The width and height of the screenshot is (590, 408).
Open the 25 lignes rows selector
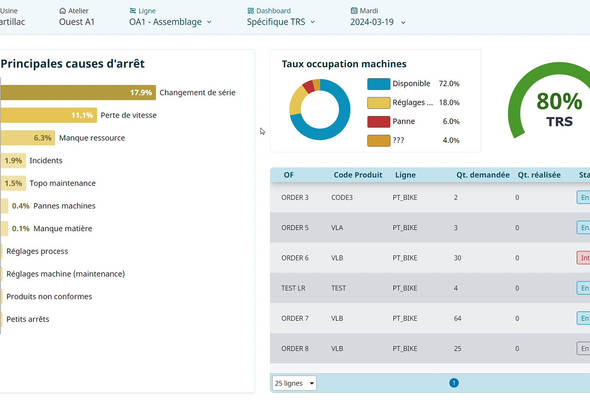(x=294, y=383)
